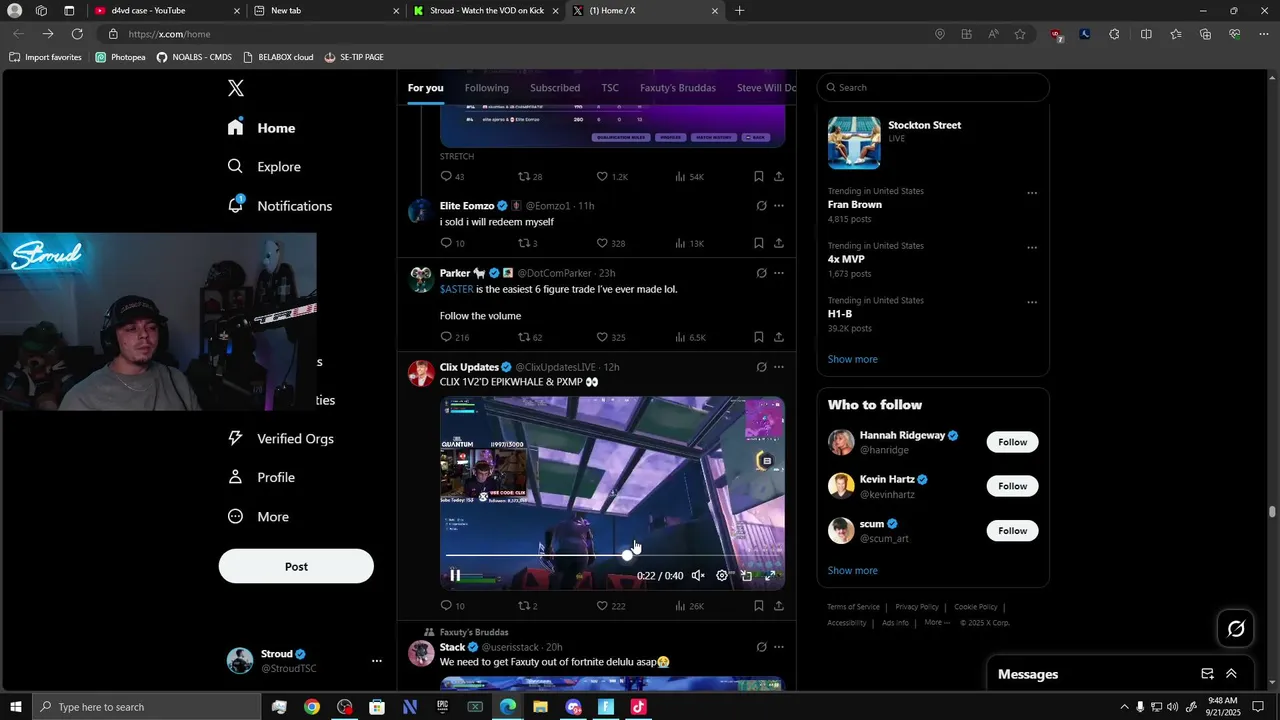This screenshot has width=1280, height=720.
Task: Click the $ASTER cashtag link
Action: pos(456,289)
